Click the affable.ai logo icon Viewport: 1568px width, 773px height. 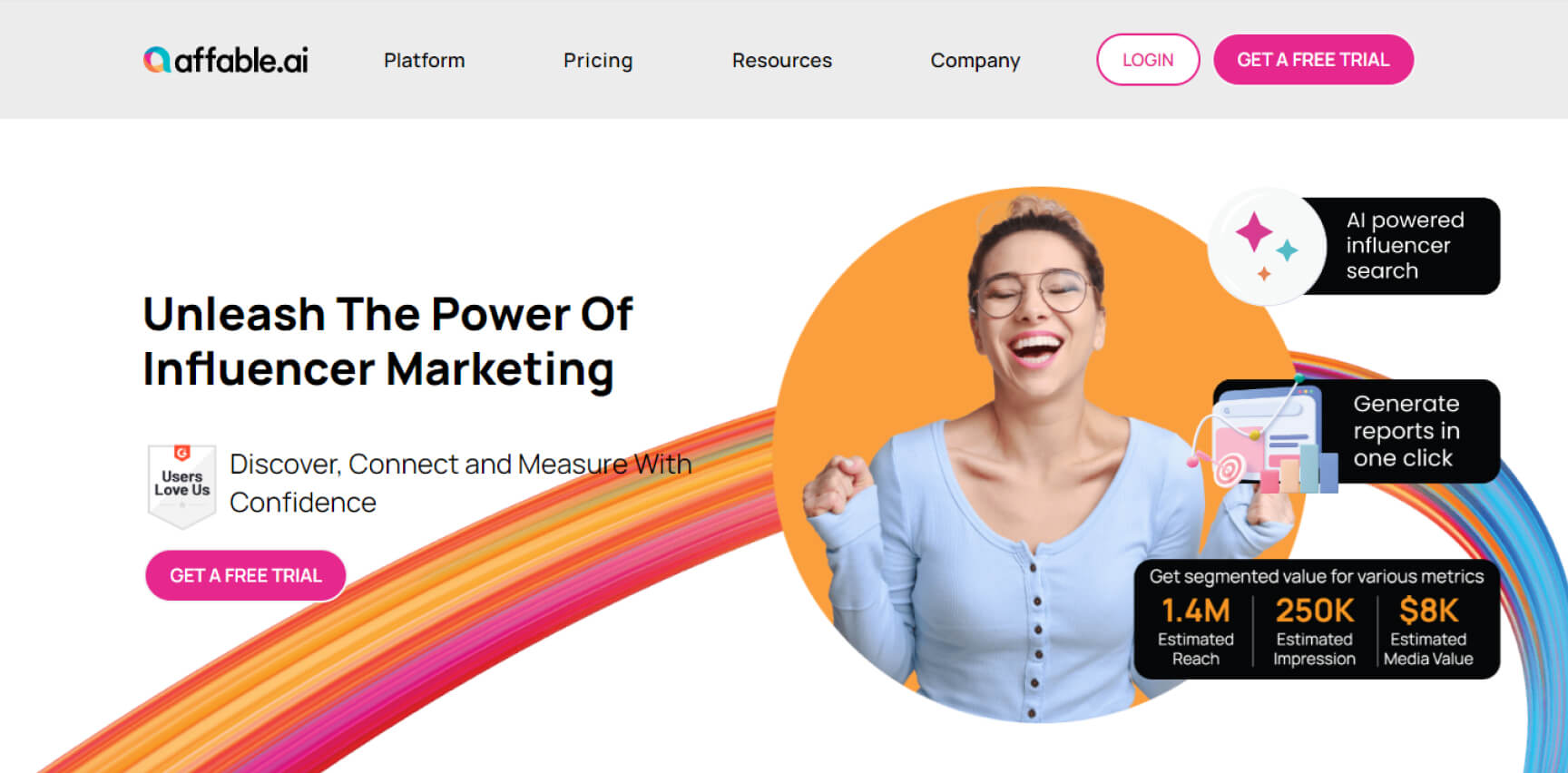tap(157, 60)
